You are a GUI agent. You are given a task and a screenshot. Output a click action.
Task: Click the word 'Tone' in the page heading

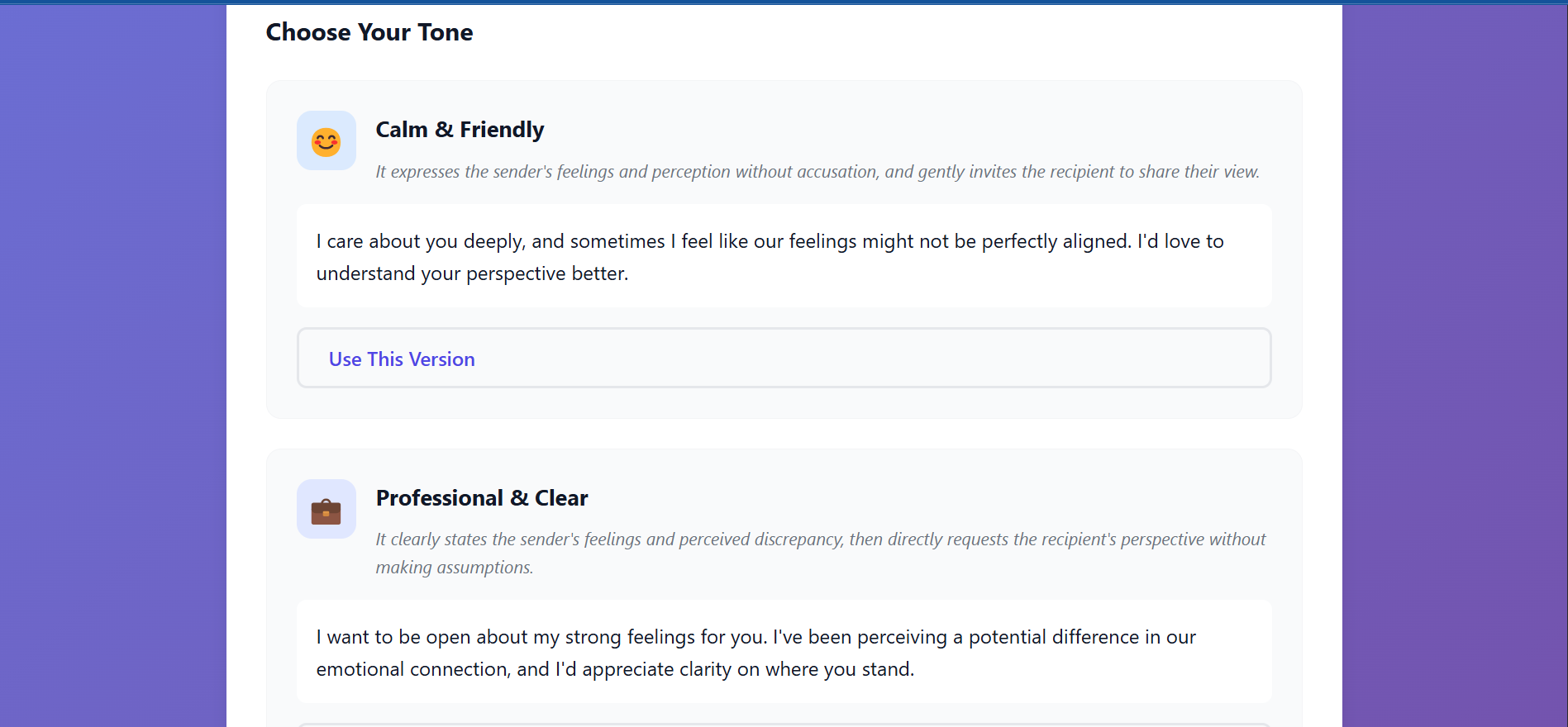coord(445,32)
